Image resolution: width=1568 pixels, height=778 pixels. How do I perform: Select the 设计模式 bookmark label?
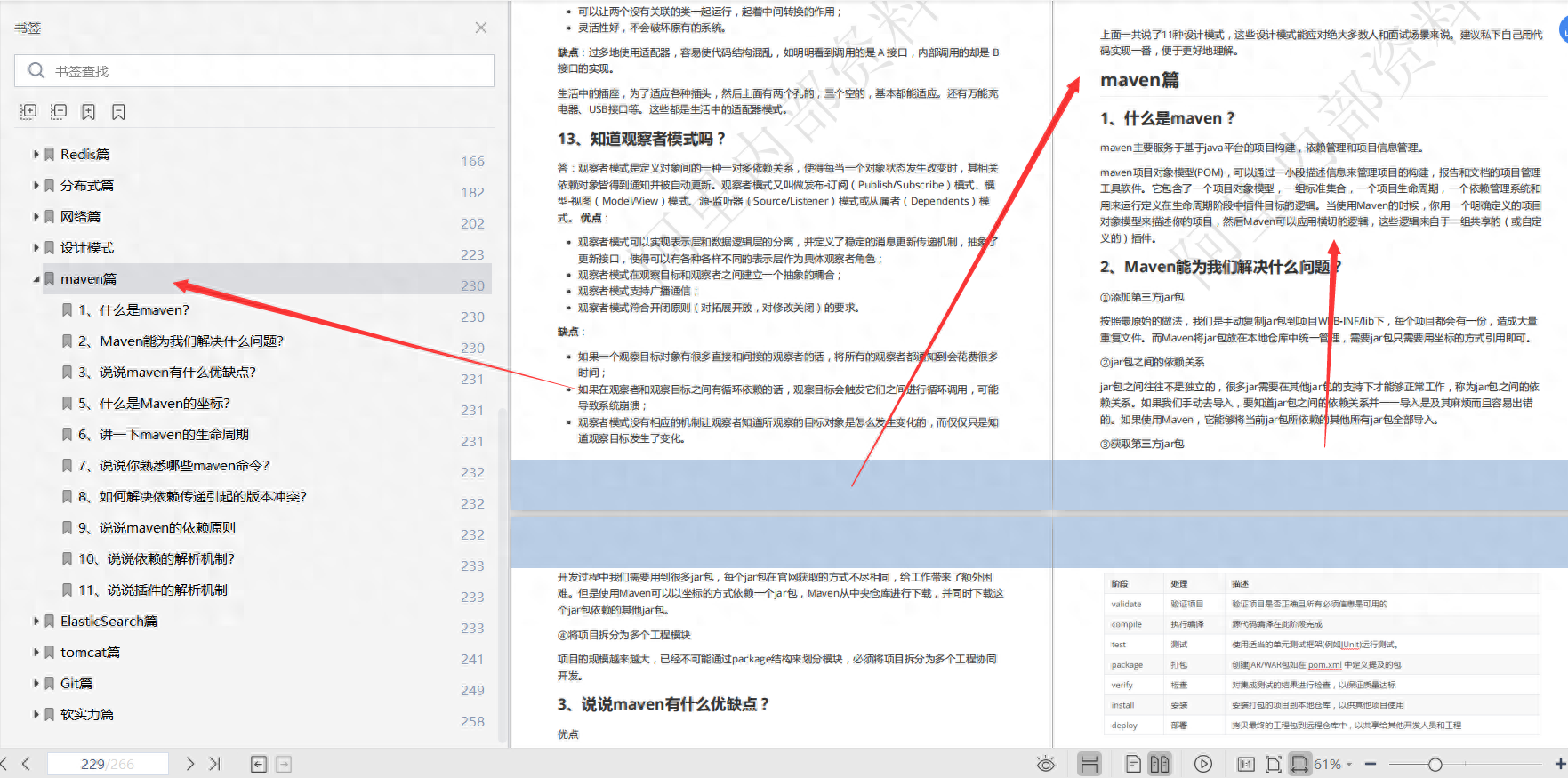[x=87, y=247]
